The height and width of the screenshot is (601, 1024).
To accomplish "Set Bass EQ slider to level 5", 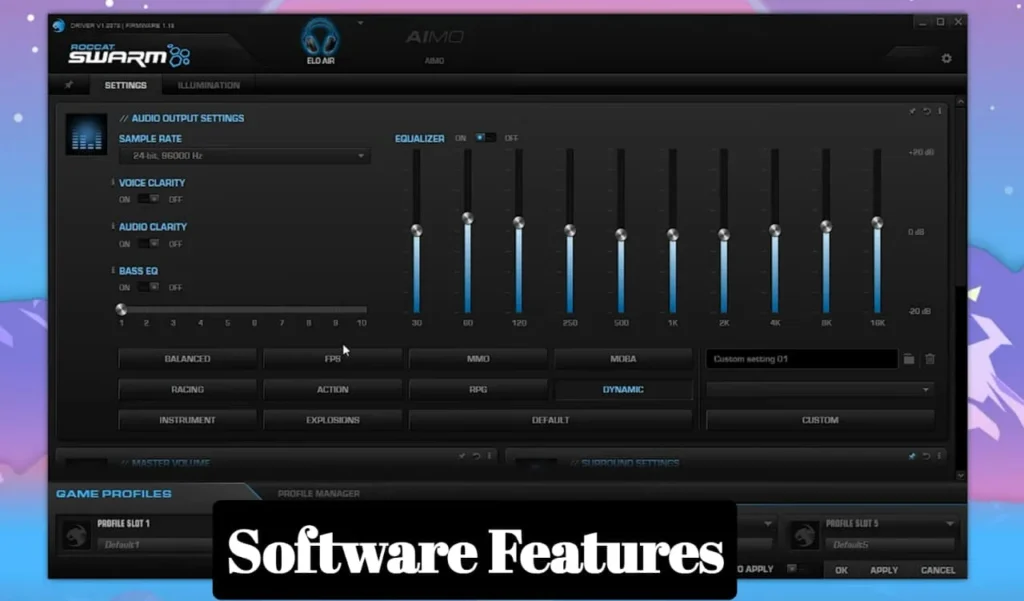I will (x=227, y=308).
